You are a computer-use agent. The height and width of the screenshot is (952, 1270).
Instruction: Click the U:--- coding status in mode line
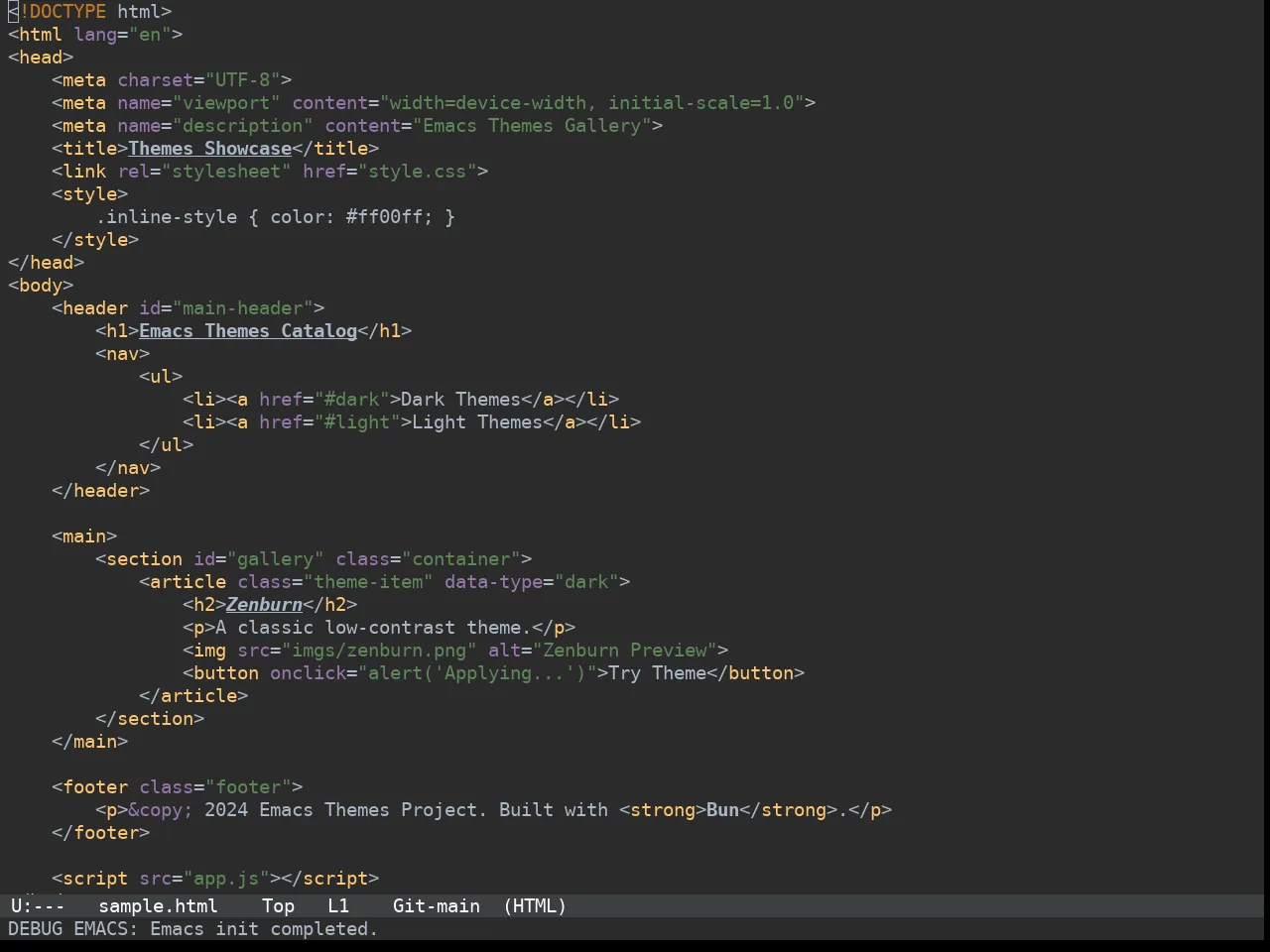38,906
